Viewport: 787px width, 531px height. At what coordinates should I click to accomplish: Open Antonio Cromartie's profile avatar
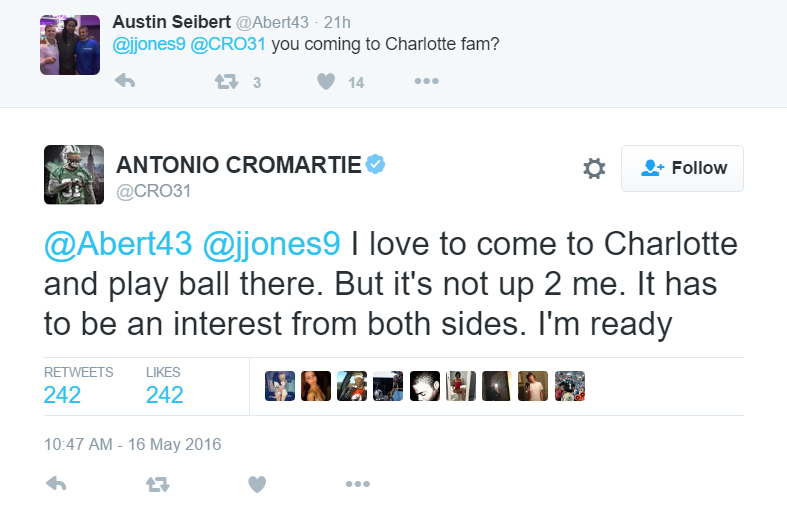pyautogui.click(x=74, y=175)
